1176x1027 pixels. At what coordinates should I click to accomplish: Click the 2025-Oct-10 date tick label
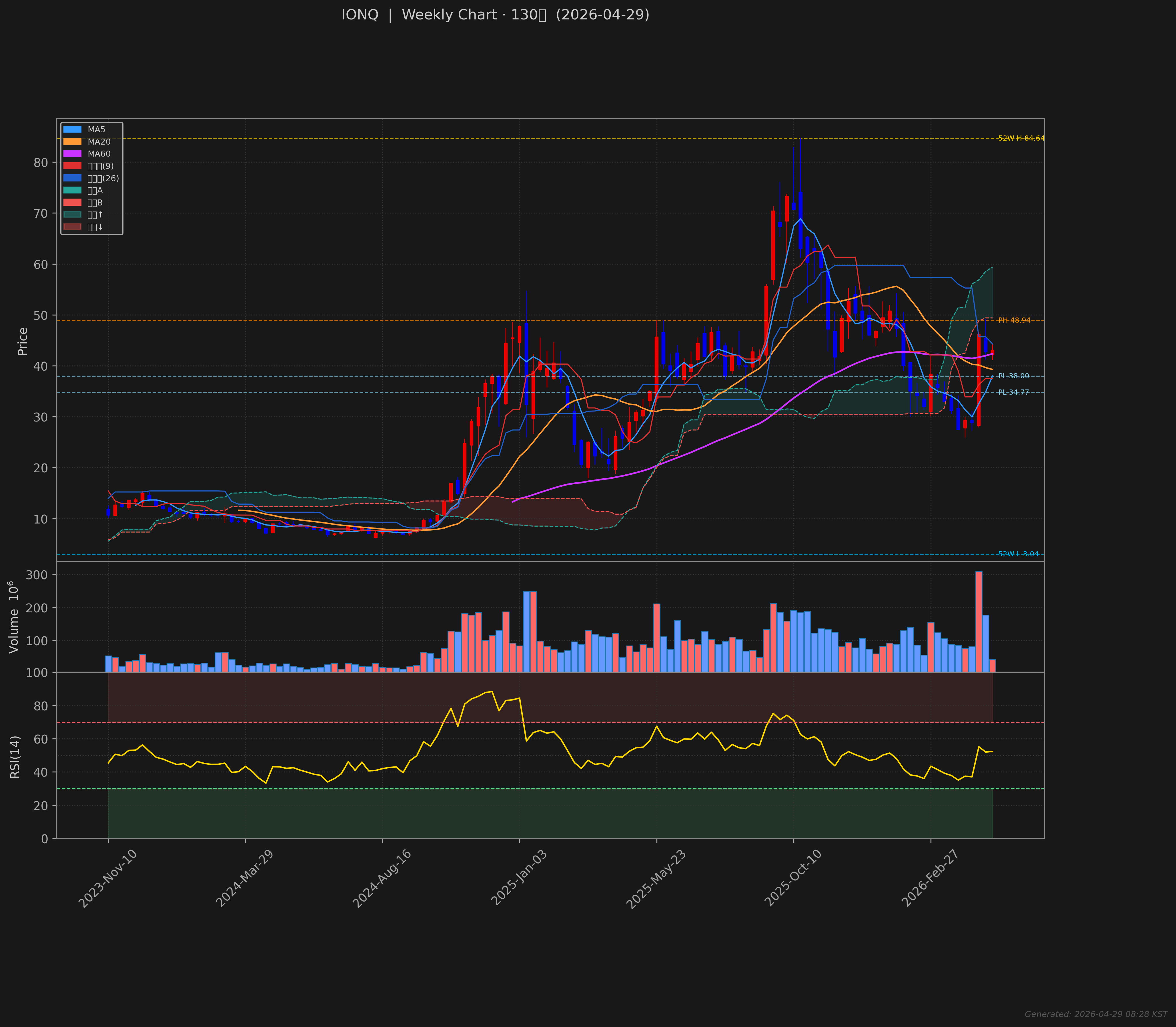[793, 879]
